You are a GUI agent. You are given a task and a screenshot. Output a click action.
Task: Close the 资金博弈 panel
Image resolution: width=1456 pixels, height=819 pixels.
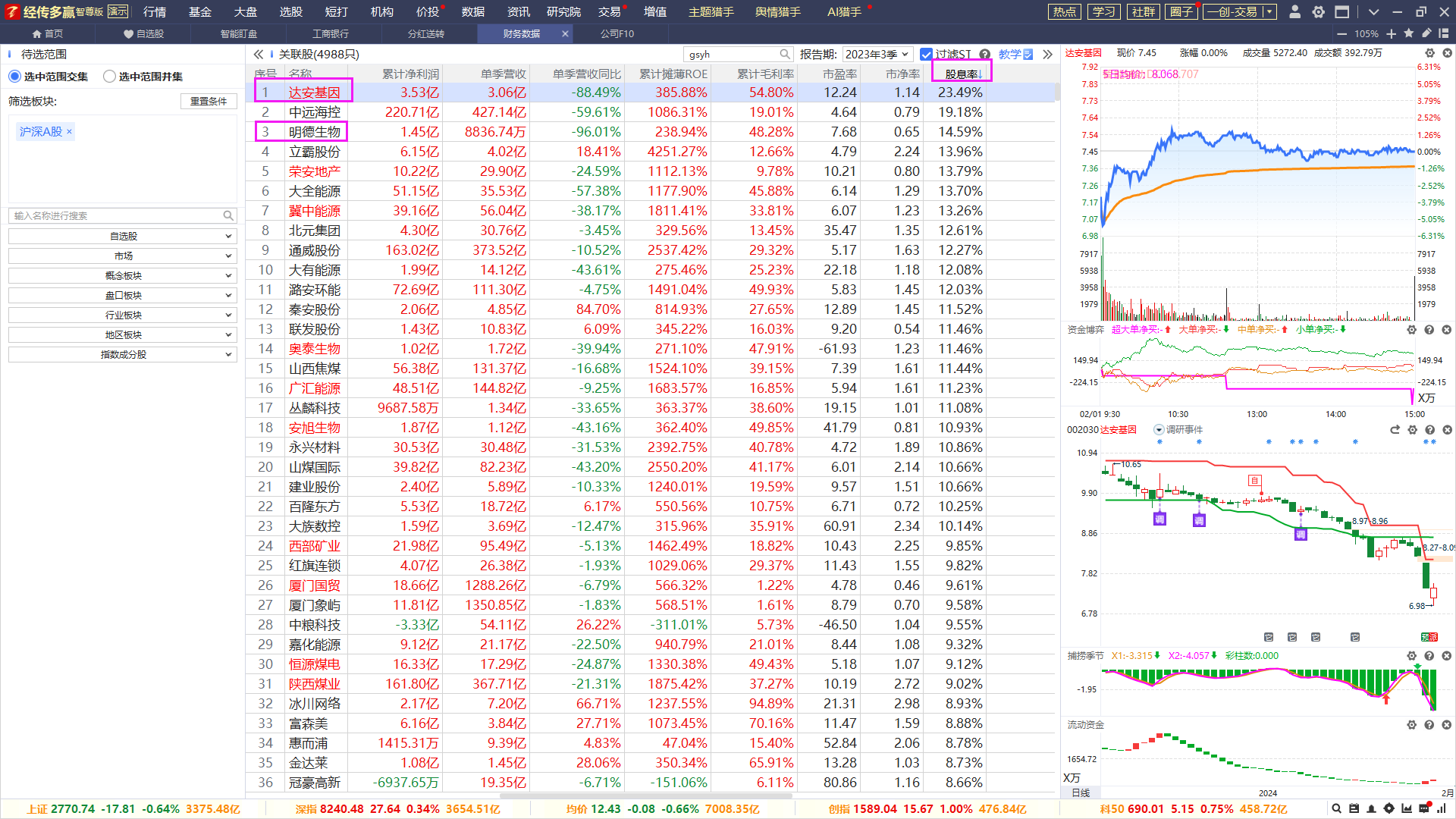[1446, 329]
